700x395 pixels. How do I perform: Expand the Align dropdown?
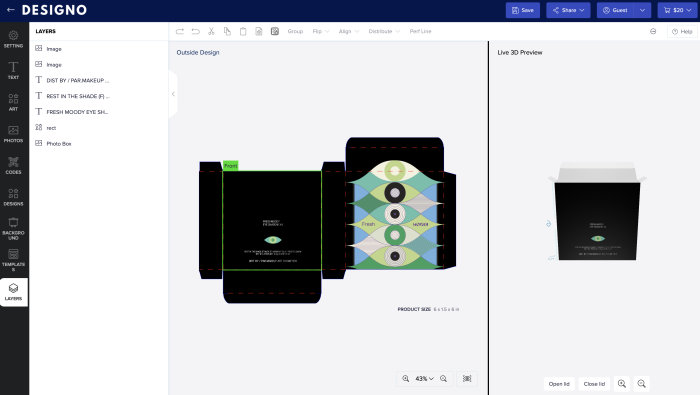click(x=349, y=31)
